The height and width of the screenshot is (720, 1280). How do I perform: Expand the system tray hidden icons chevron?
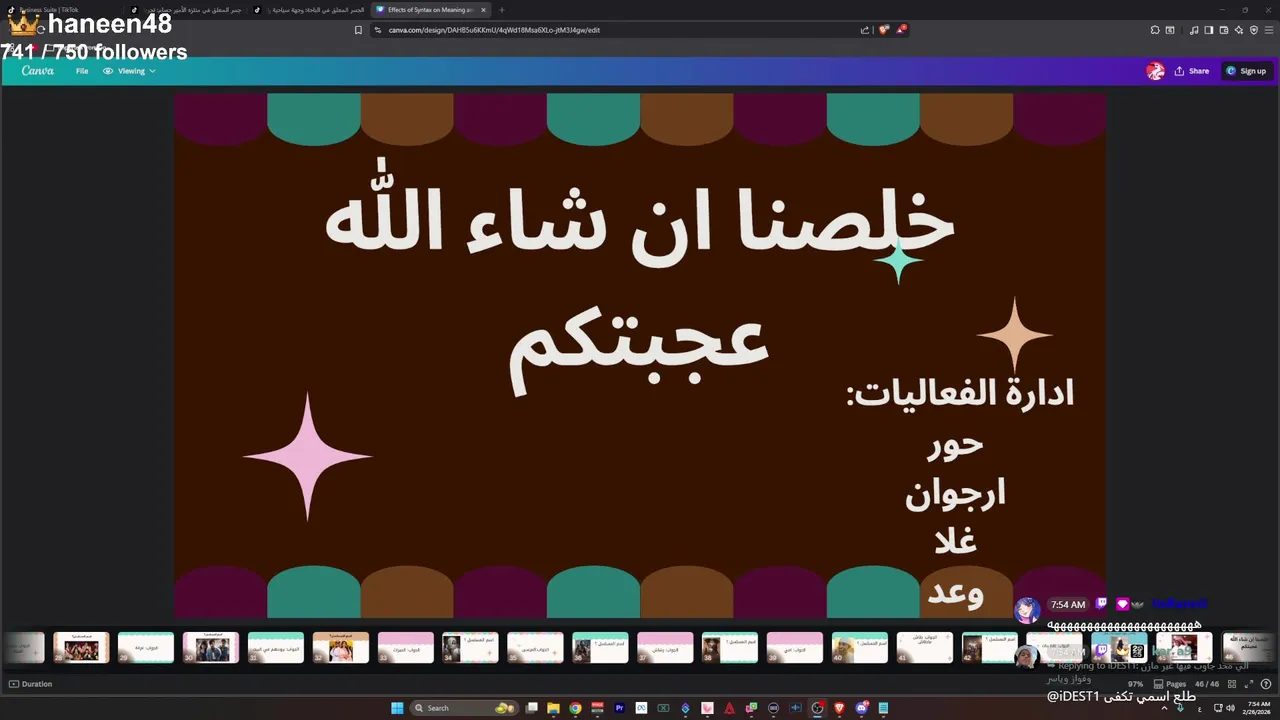[x=1164, y=708]
